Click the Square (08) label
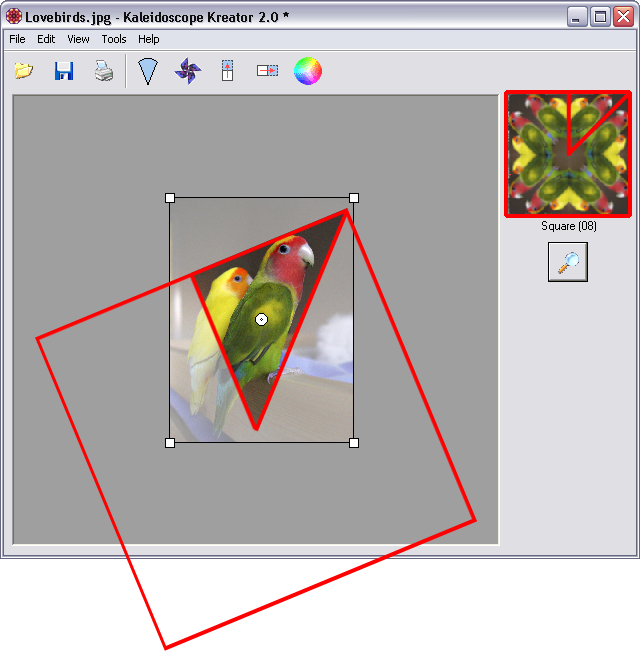 [568, 226]
